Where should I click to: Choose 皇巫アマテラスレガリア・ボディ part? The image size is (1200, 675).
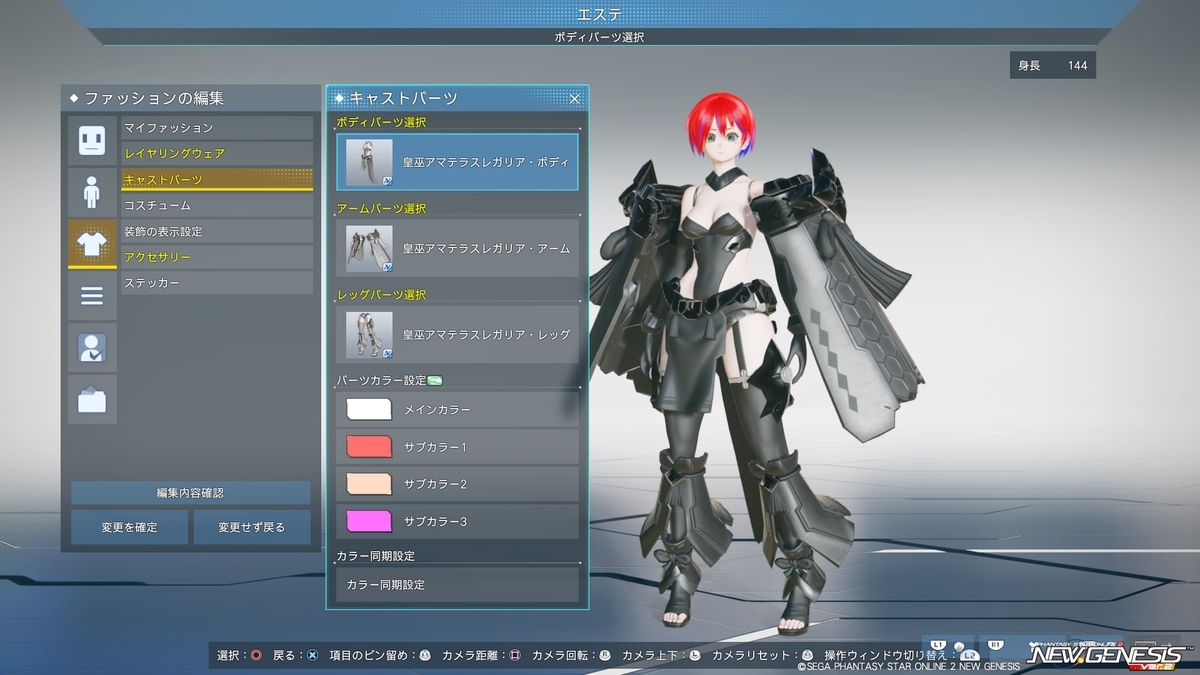(x=457, y=162)
